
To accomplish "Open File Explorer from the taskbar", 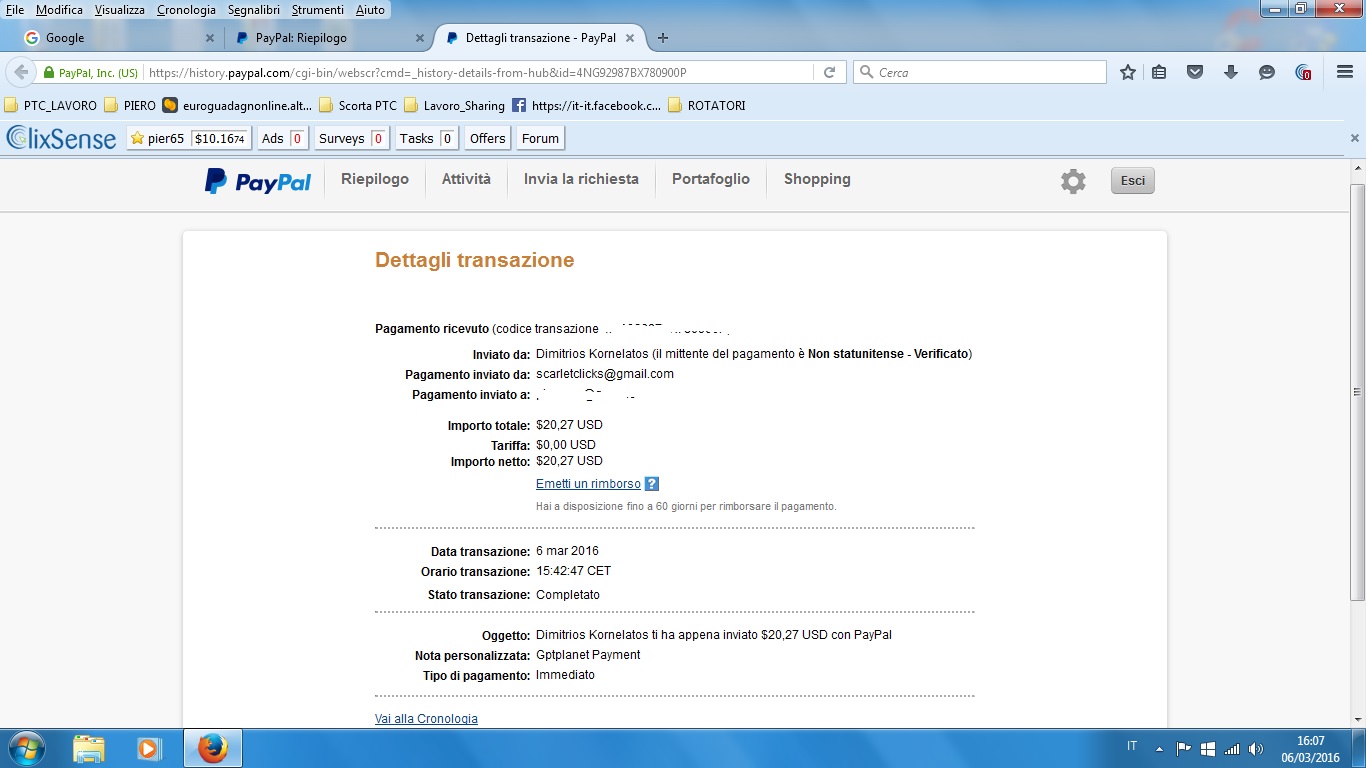I will (x=89, y=748).
